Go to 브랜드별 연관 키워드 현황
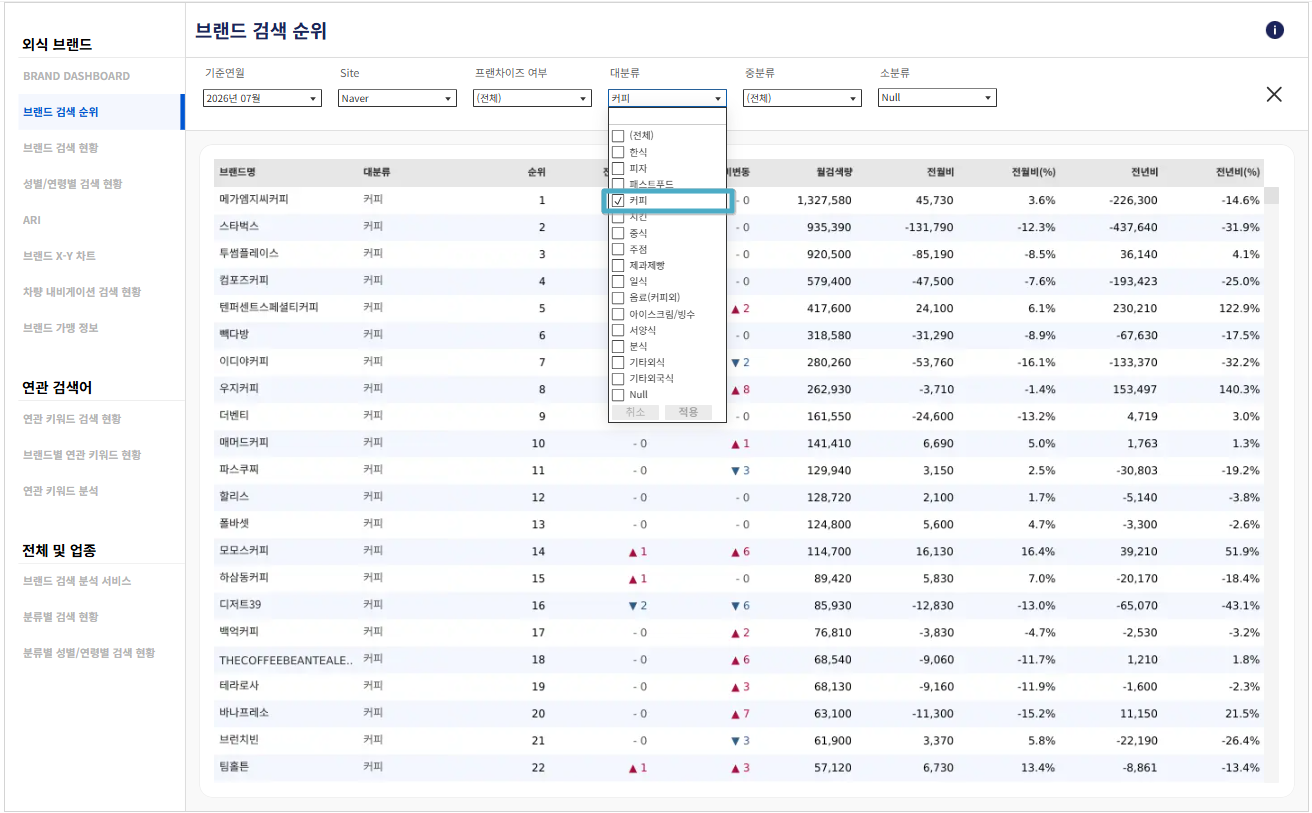1312x813 pixels. [82, 455]
